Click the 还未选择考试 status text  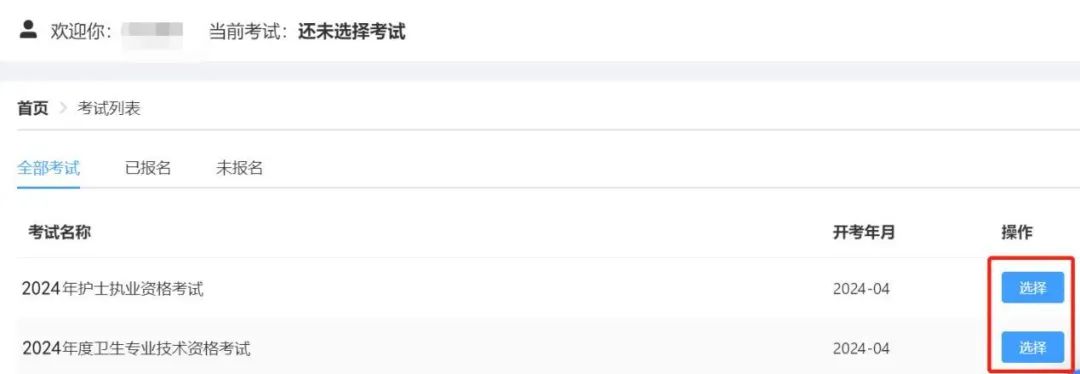click(351, 31)
